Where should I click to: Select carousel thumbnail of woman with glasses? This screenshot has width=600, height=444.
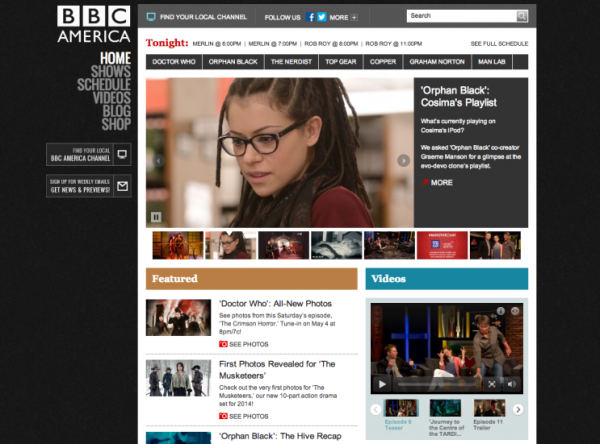[231, 245]
